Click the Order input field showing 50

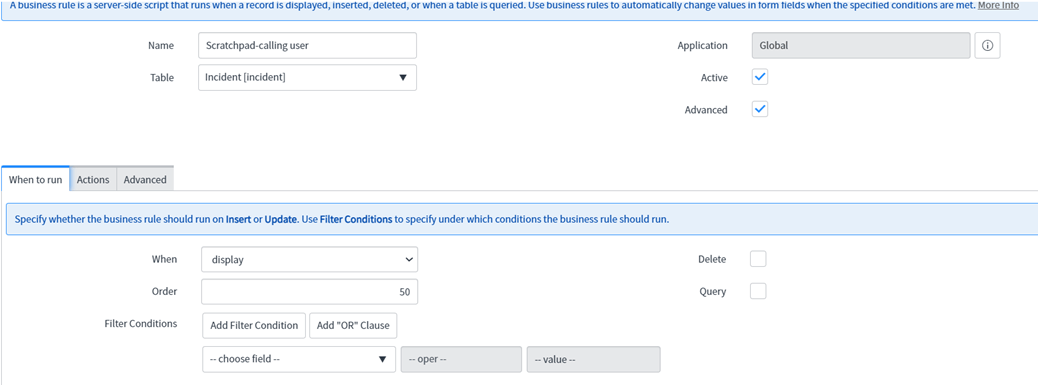pos(309,292)
